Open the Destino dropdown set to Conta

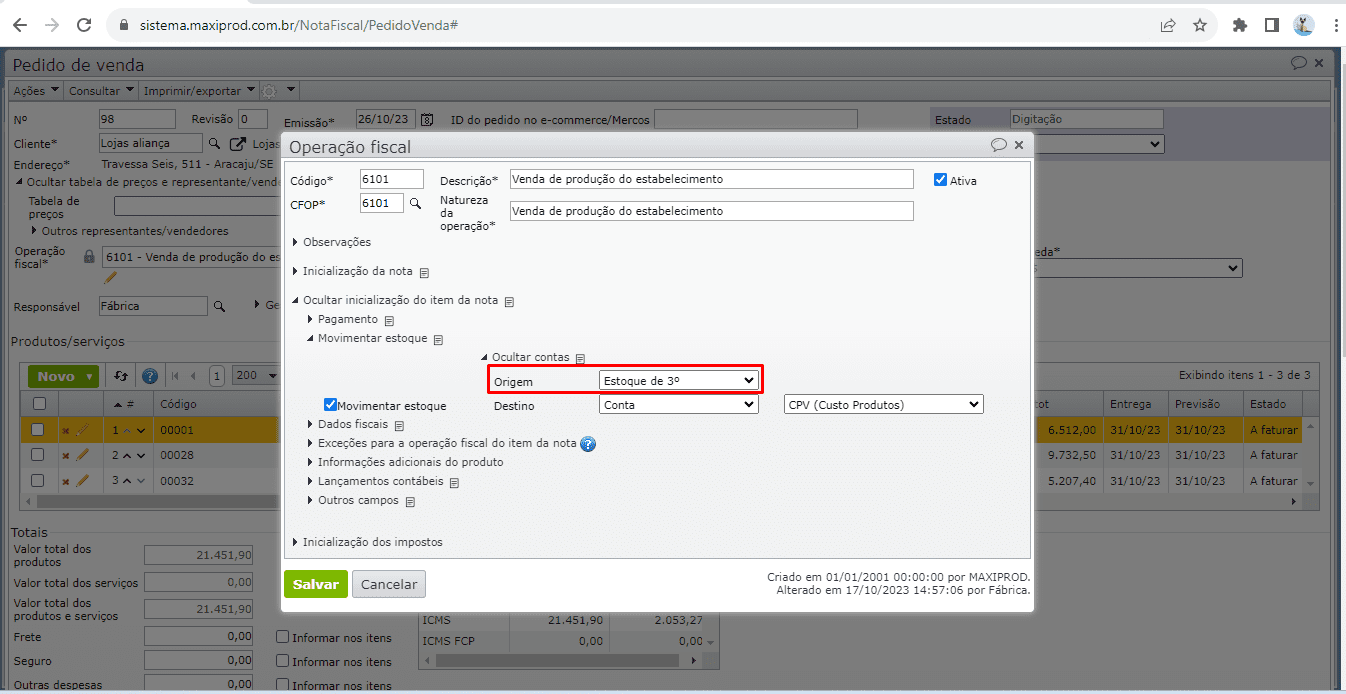click(x=678, y=404)
